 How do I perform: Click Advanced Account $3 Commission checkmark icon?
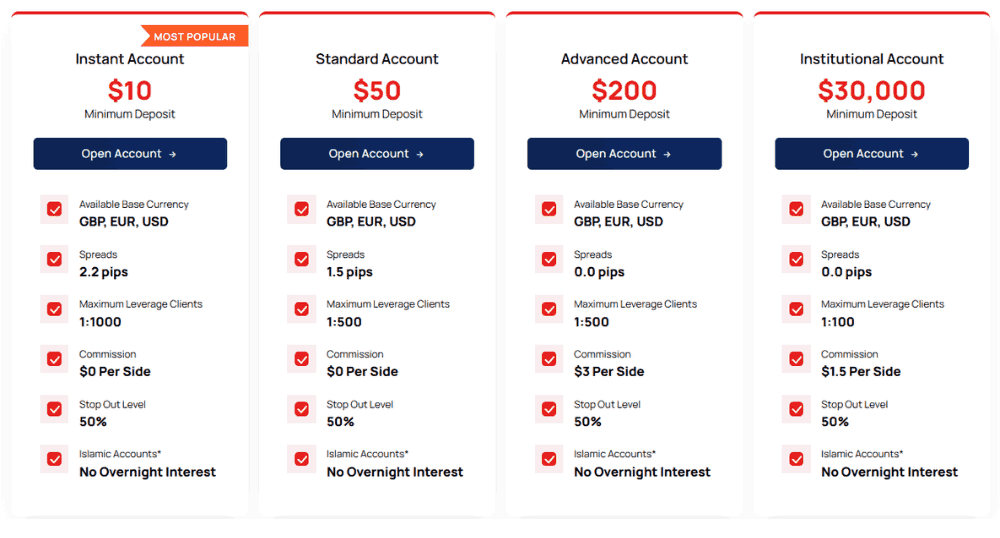pyautogui.click(x=548, y=360)
